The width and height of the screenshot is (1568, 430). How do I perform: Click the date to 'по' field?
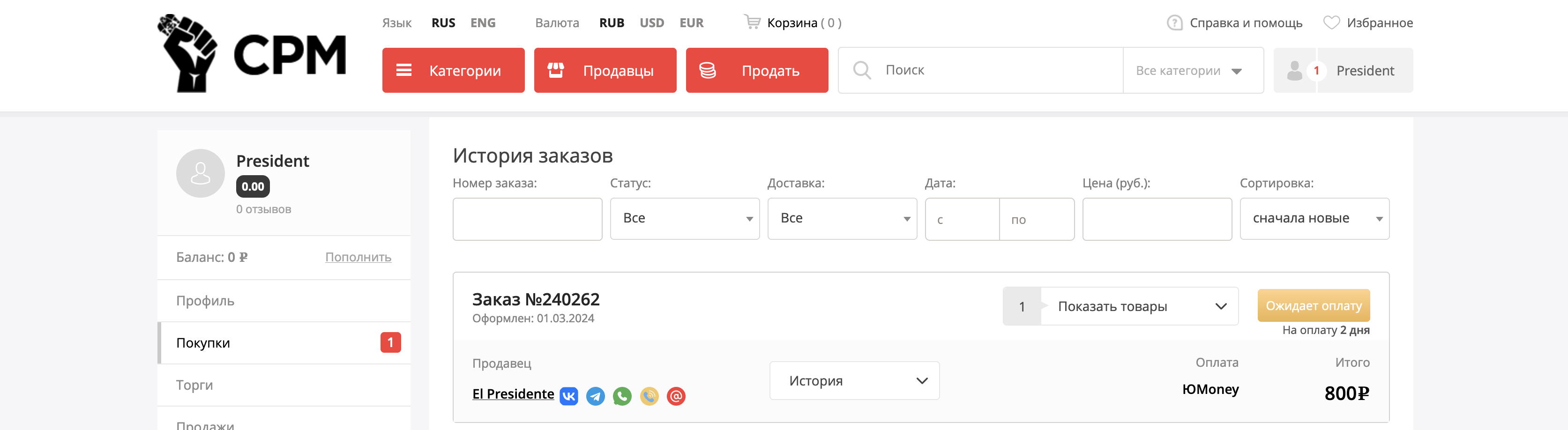tap(1037, 219)
